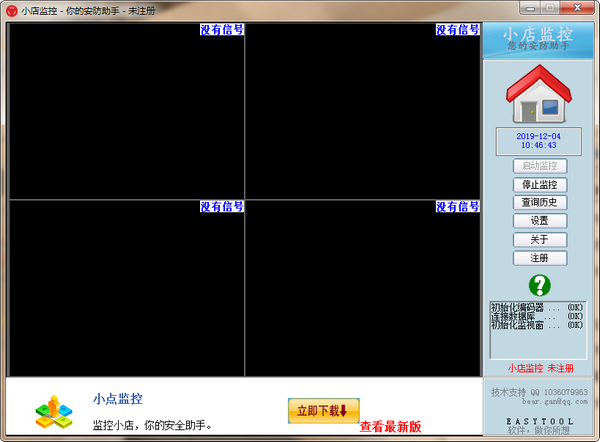This screenshot has width=600, height=442.
Task: Click the orange 立即下载 download button
Action: (323, 410)
